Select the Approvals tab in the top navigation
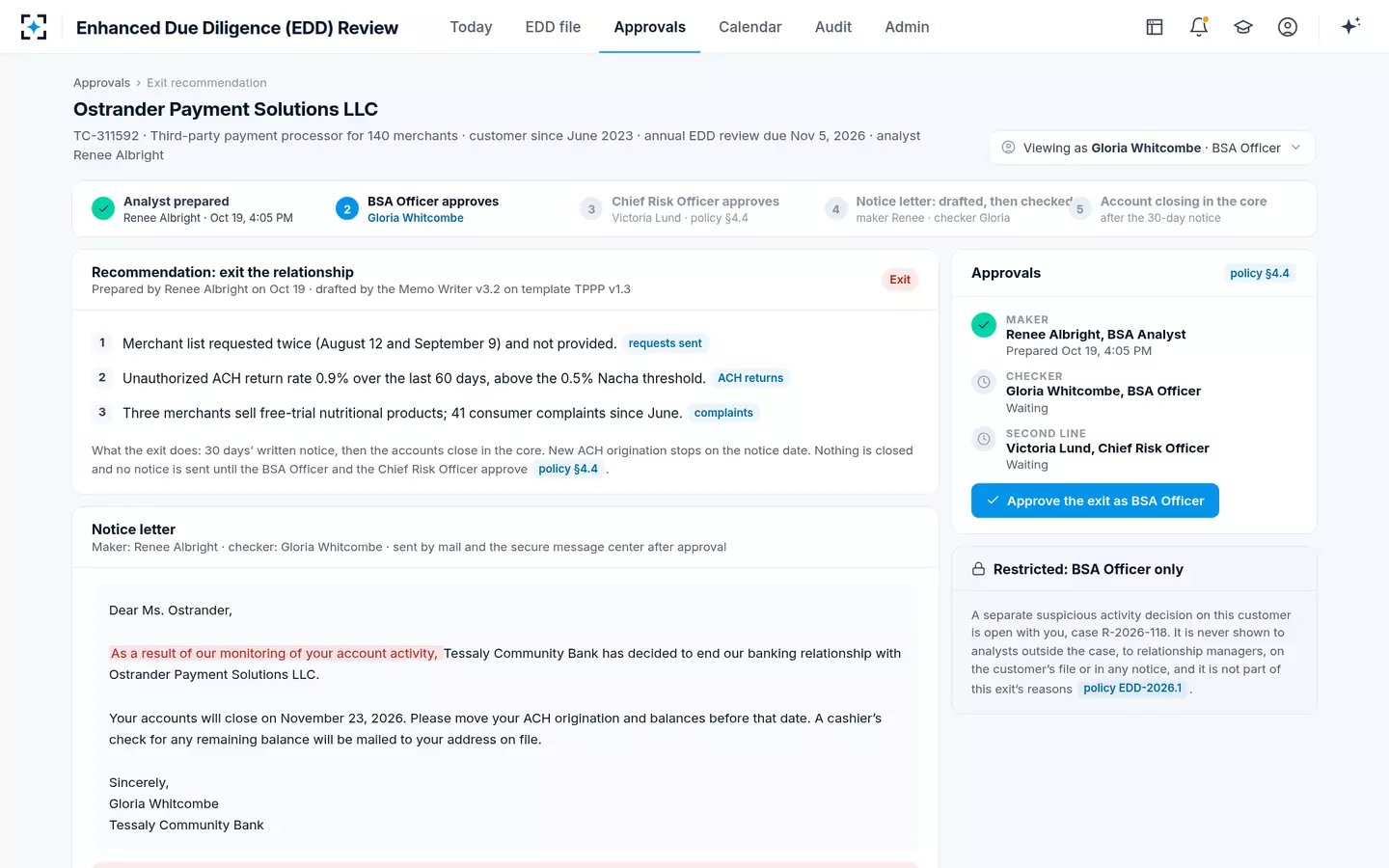The image size is (1389, 868). tap(649, 27)
